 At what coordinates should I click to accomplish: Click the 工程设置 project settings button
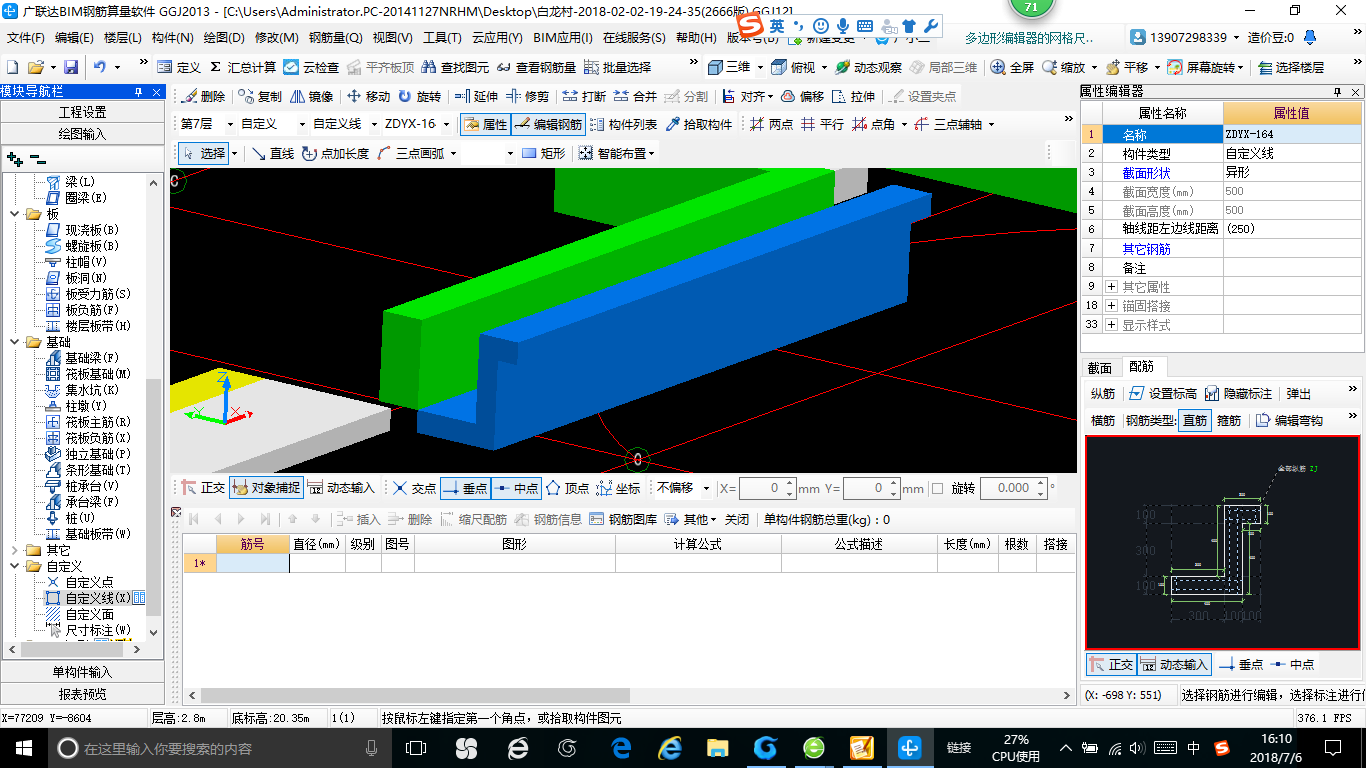[82, 112]
